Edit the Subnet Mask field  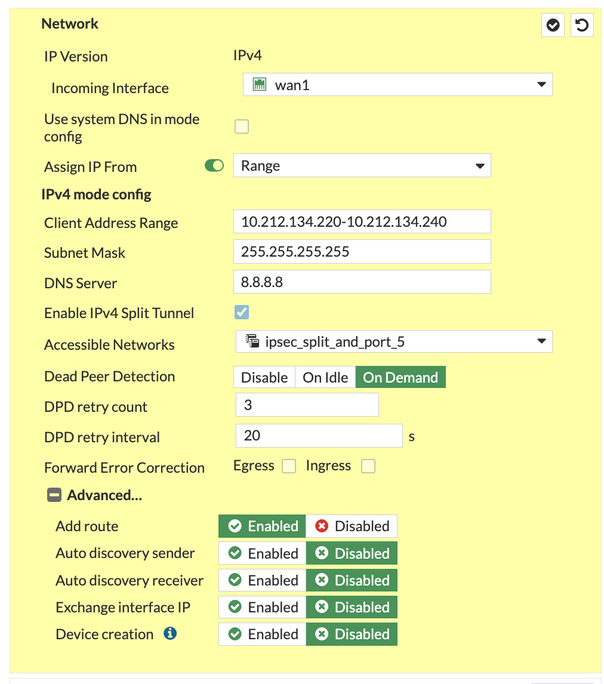click(x=362, y=252)
